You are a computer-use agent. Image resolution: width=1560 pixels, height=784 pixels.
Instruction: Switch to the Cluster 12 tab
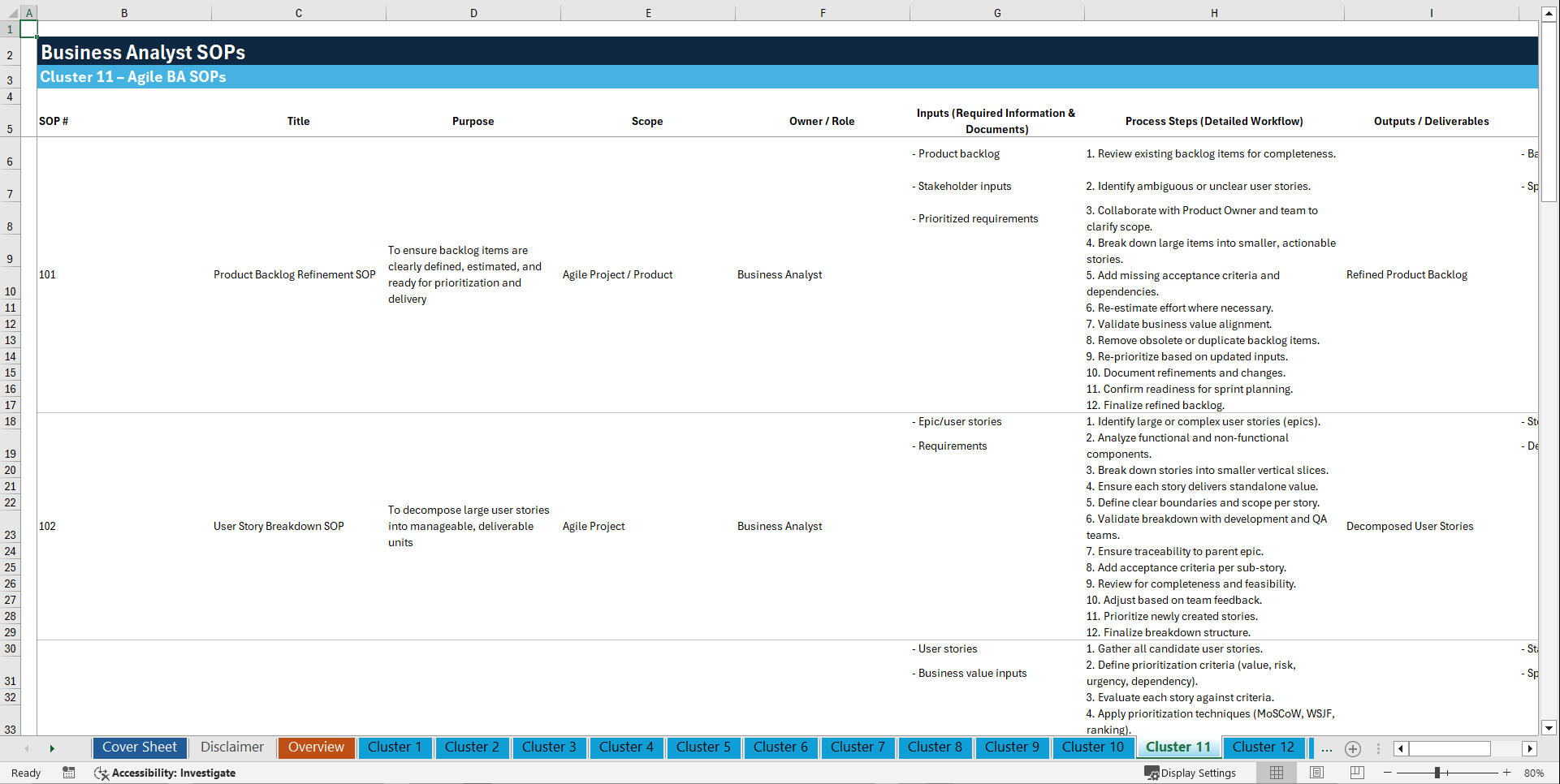coord(1264,747)
